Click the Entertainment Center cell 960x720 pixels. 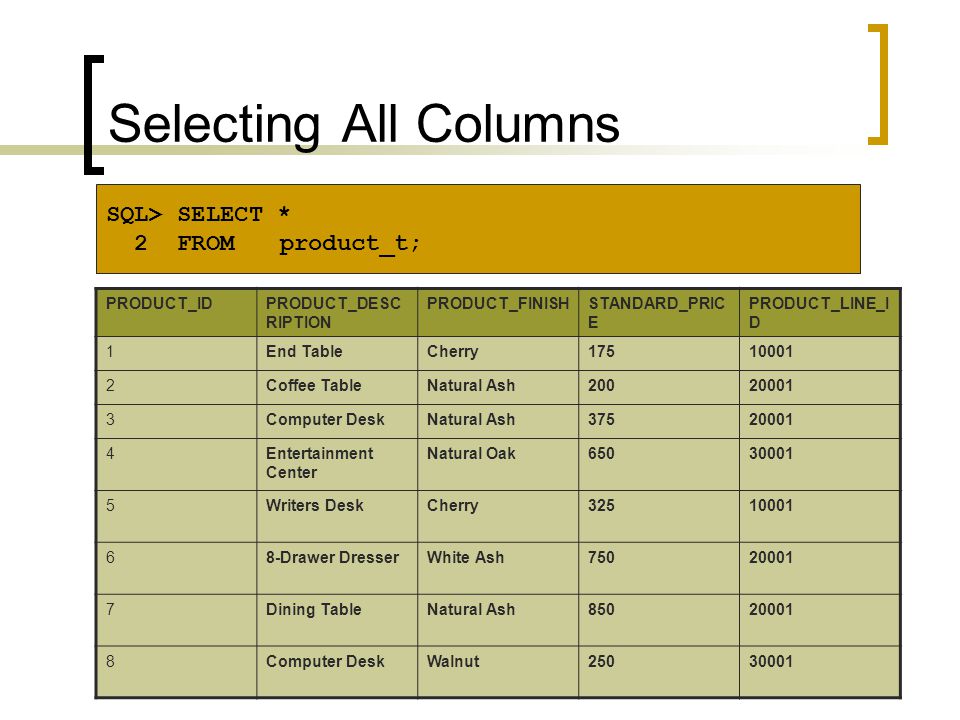pos(337,464)
